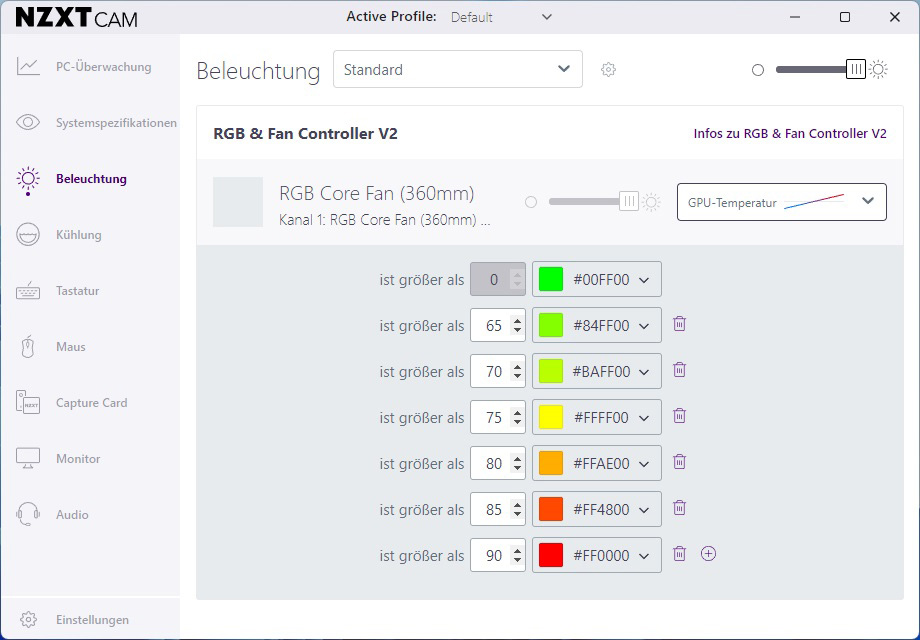Screen dimensions: 920x640
Task: Click the Kühlung cooling icon
Action: click(28, 235)
